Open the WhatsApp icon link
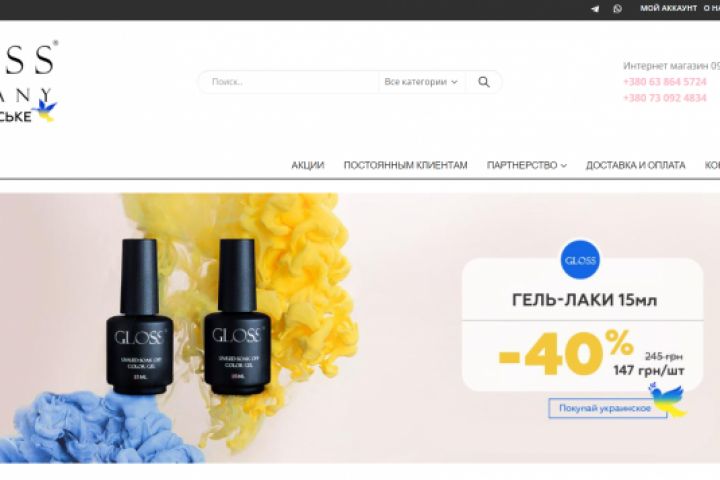This screenshot has width=720, height=480. [618, 9]
